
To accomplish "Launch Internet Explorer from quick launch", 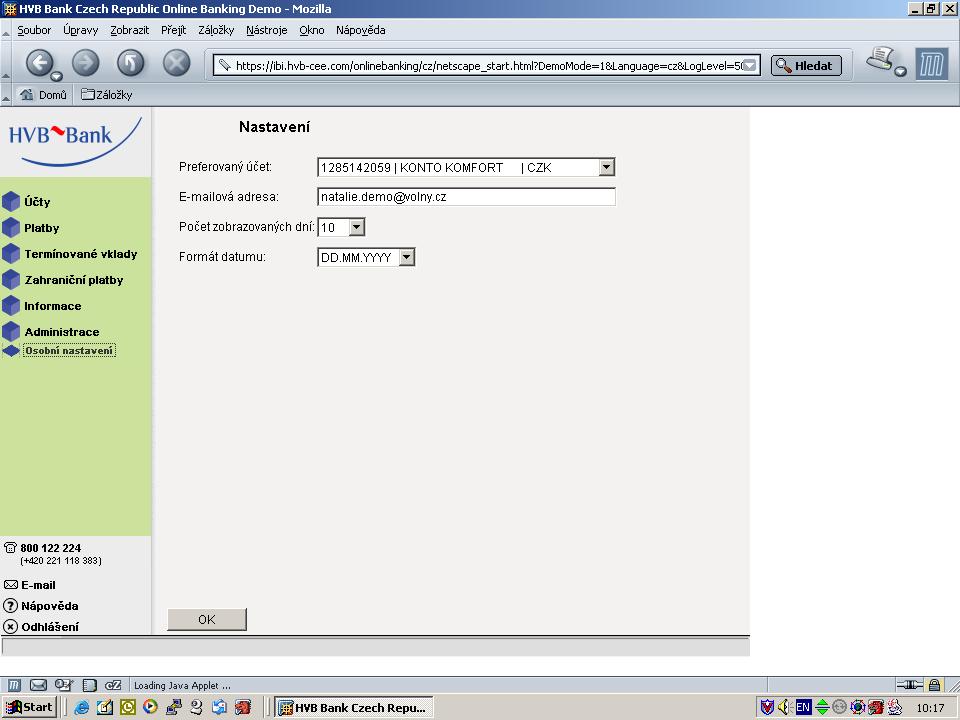I will (x=81, y=707).
